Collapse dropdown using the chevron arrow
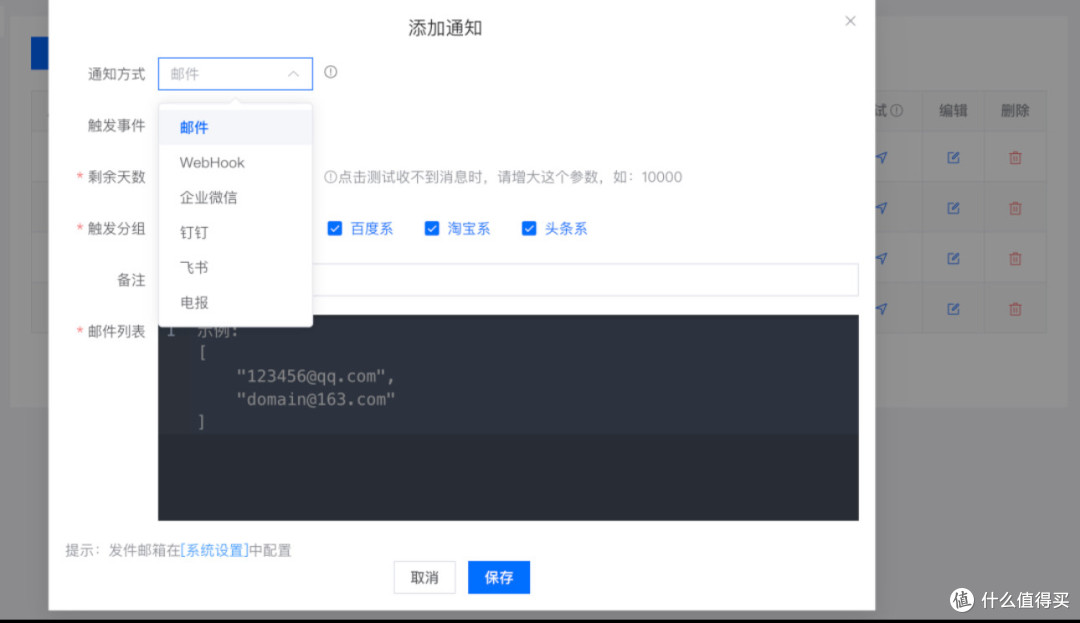The height and width of the screenshot is (623, 1080). pyautogui.click(x=293, y=74)
